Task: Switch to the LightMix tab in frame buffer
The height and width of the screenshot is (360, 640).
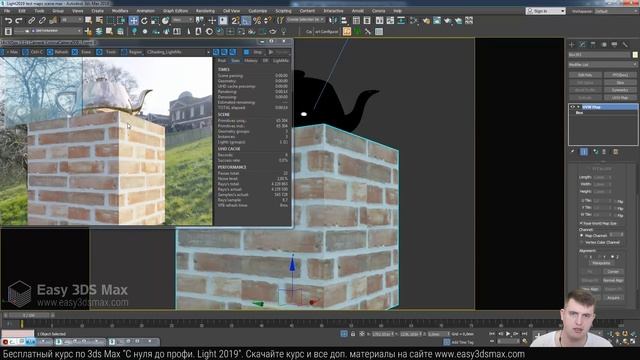Action: 280,60
